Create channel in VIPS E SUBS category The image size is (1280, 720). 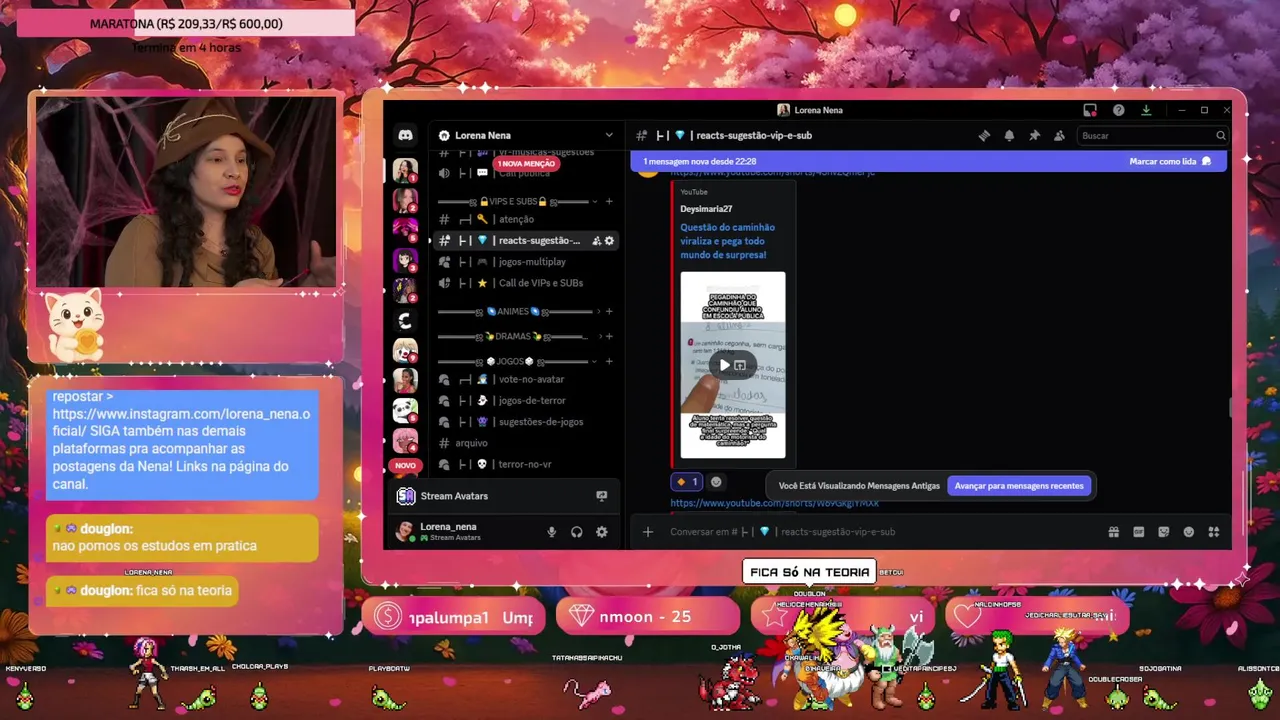(x=609, y=201)
